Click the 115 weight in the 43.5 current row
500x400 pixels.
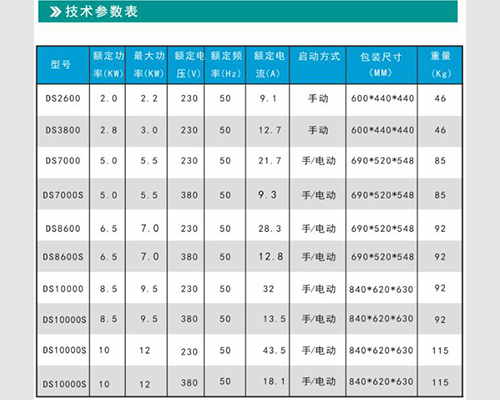(x=440, y=351)
